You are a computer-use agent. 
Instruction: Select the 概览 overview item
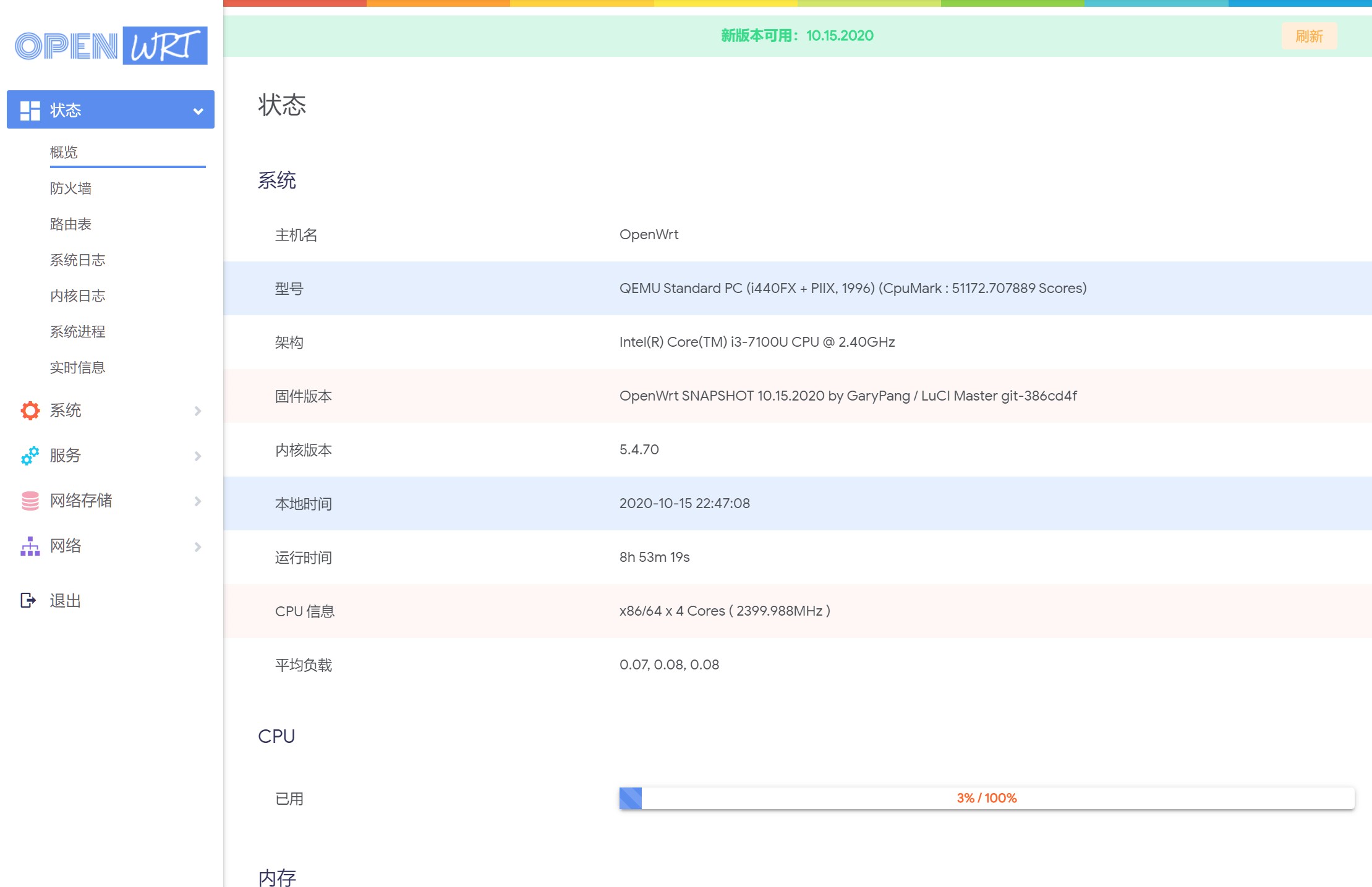[x=64, y=152]
